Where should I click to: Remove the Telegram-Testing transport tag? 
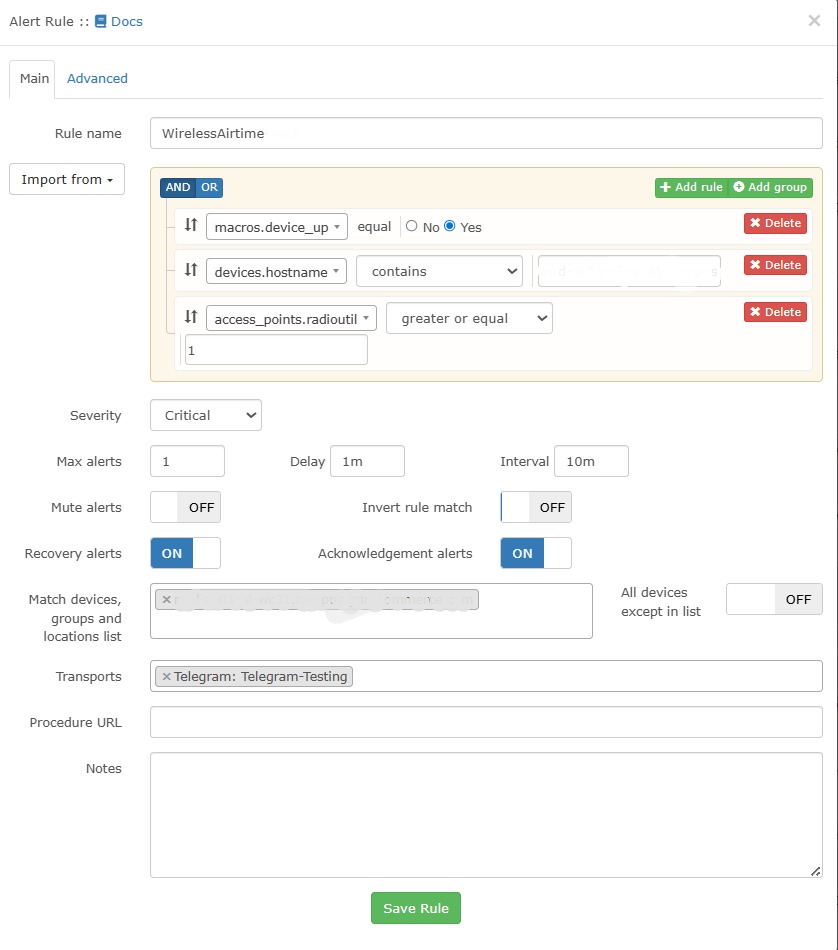(166, 676)
